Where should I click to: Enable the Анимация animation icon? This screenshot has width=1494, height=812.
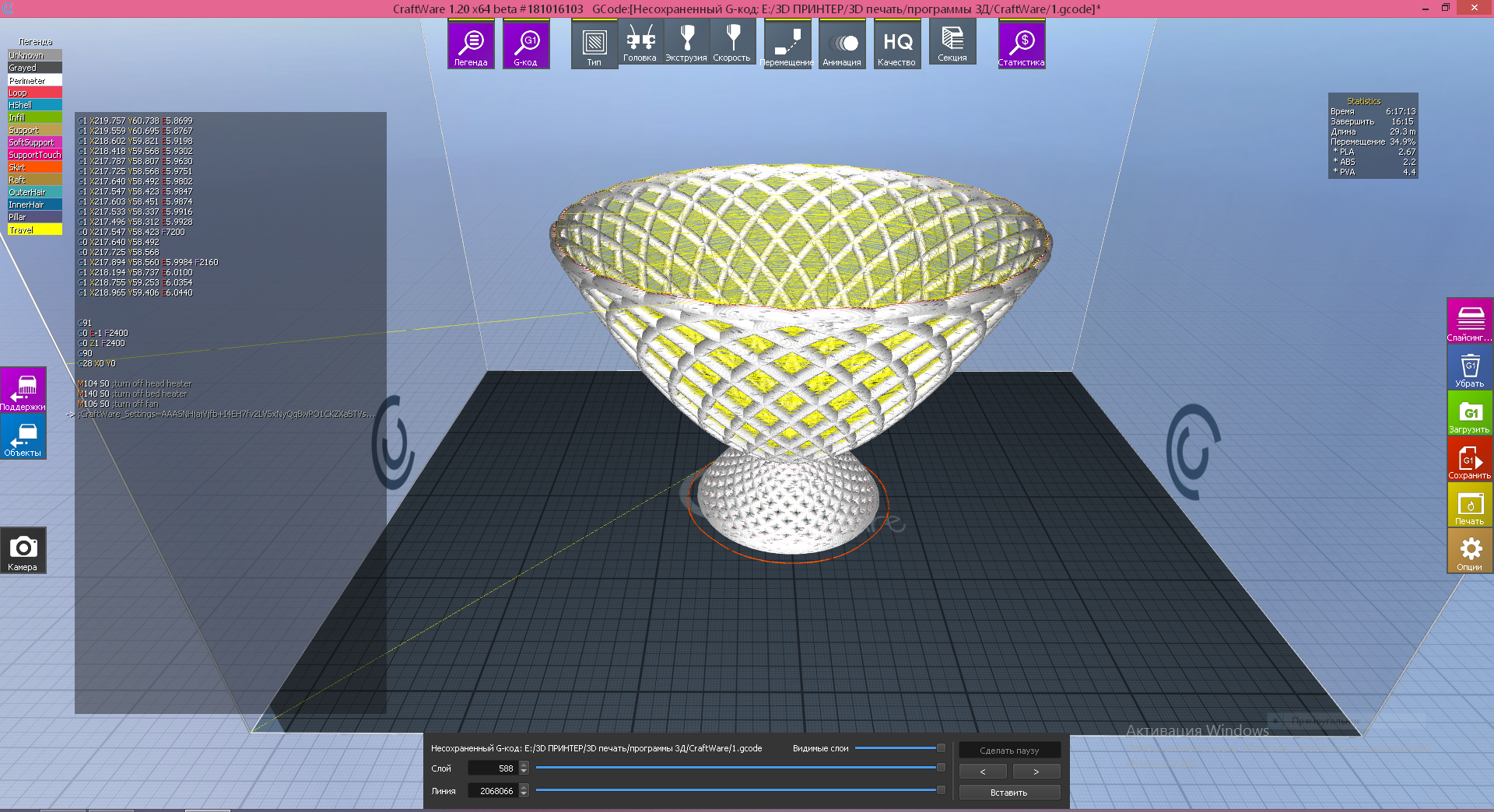842,45
